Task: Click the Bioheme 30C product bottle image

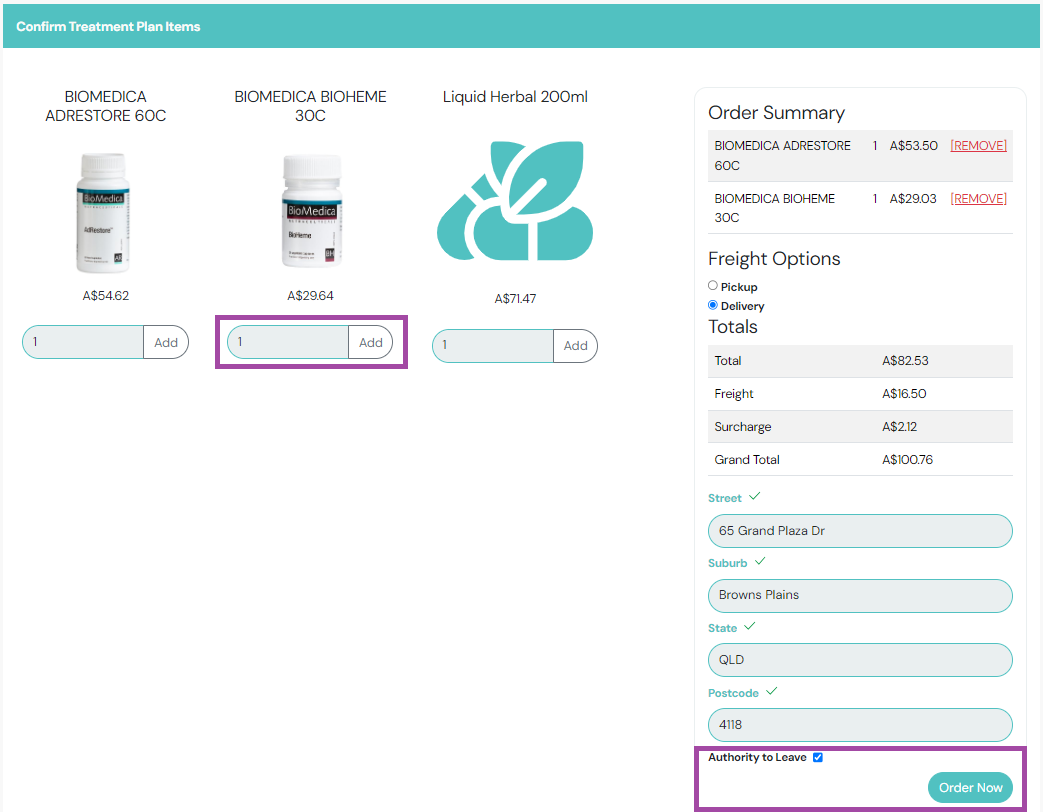Action: click(312, 210)
